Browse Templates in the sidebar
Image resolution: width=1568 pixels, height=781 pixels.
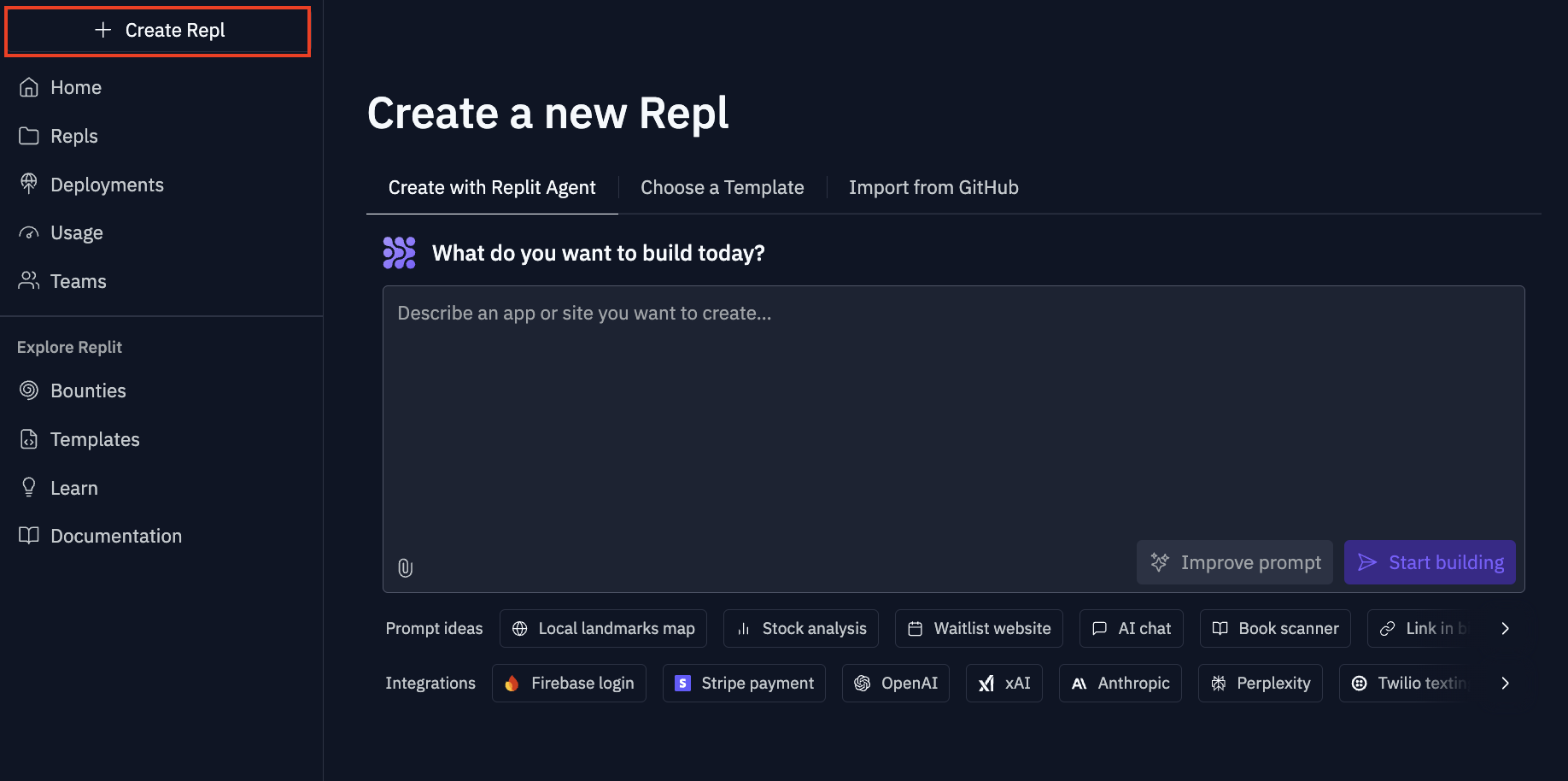click(x=94, y=440)
